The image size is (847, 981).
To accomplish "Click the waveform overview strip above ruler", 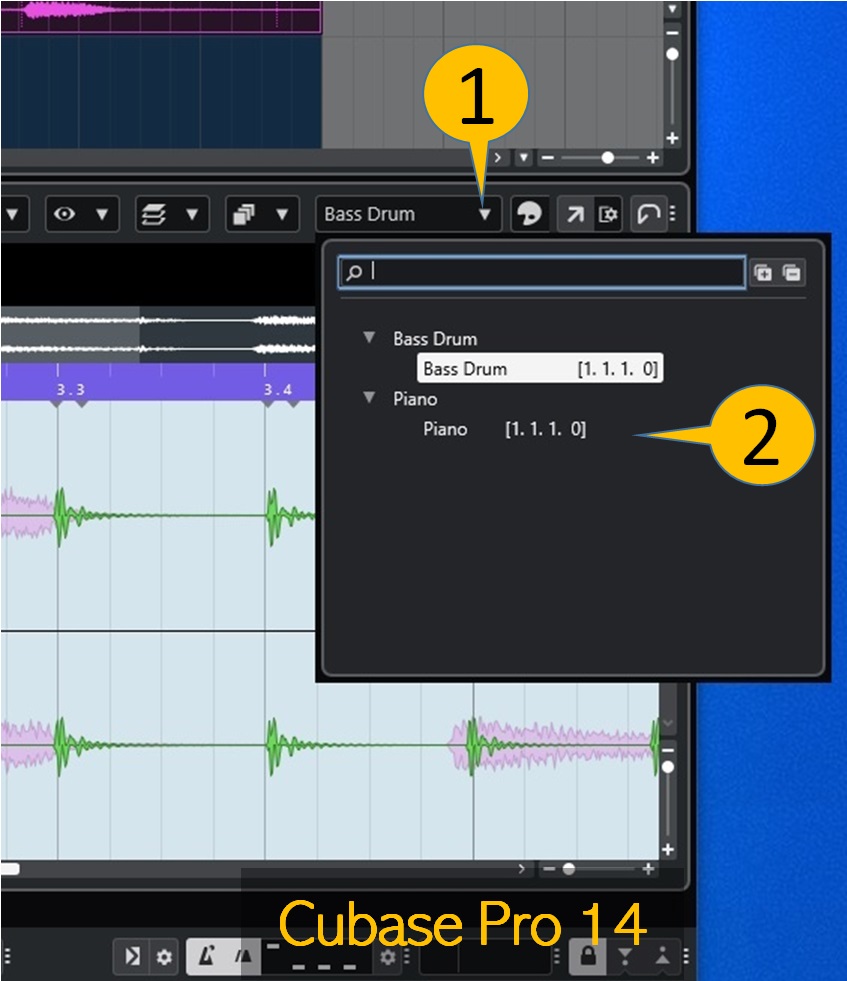I will pyautogui.click(x=158, y=334).
